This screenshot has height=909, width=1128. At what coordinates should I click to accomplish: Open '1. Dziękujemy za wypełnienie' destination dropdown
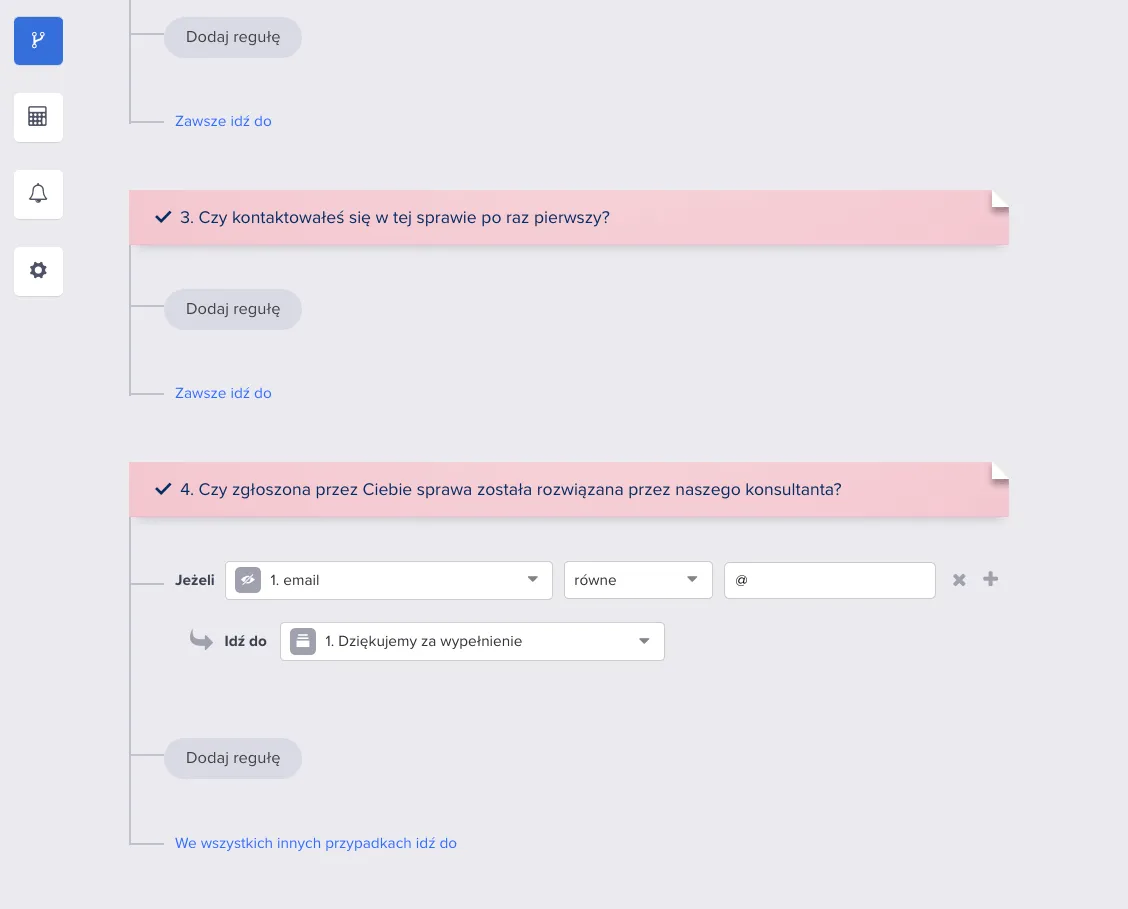click(x=472, y=641)
